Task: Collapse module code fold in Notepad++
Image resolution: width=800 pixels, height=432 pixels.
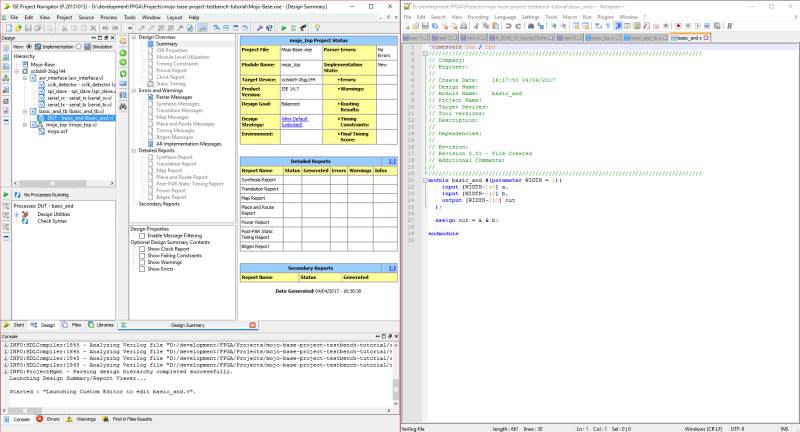Action: click(425, 180)
